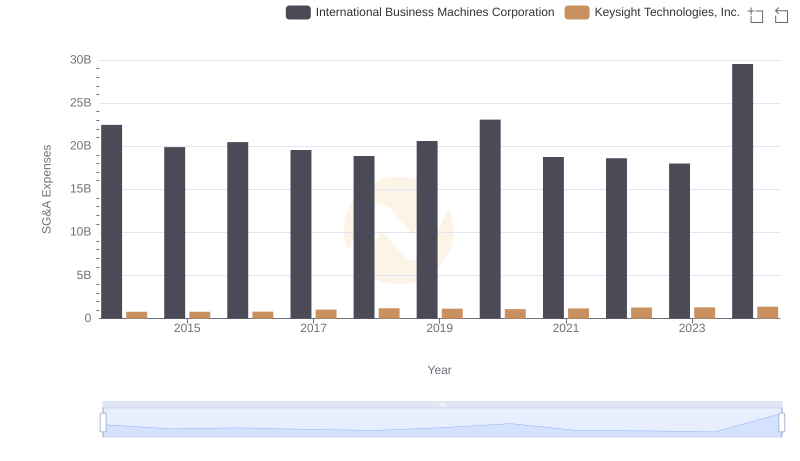The height and width of the screenshot is (461, 800).
Task: Click the IBM bar for 2017
Action: (x=301, y=235)
